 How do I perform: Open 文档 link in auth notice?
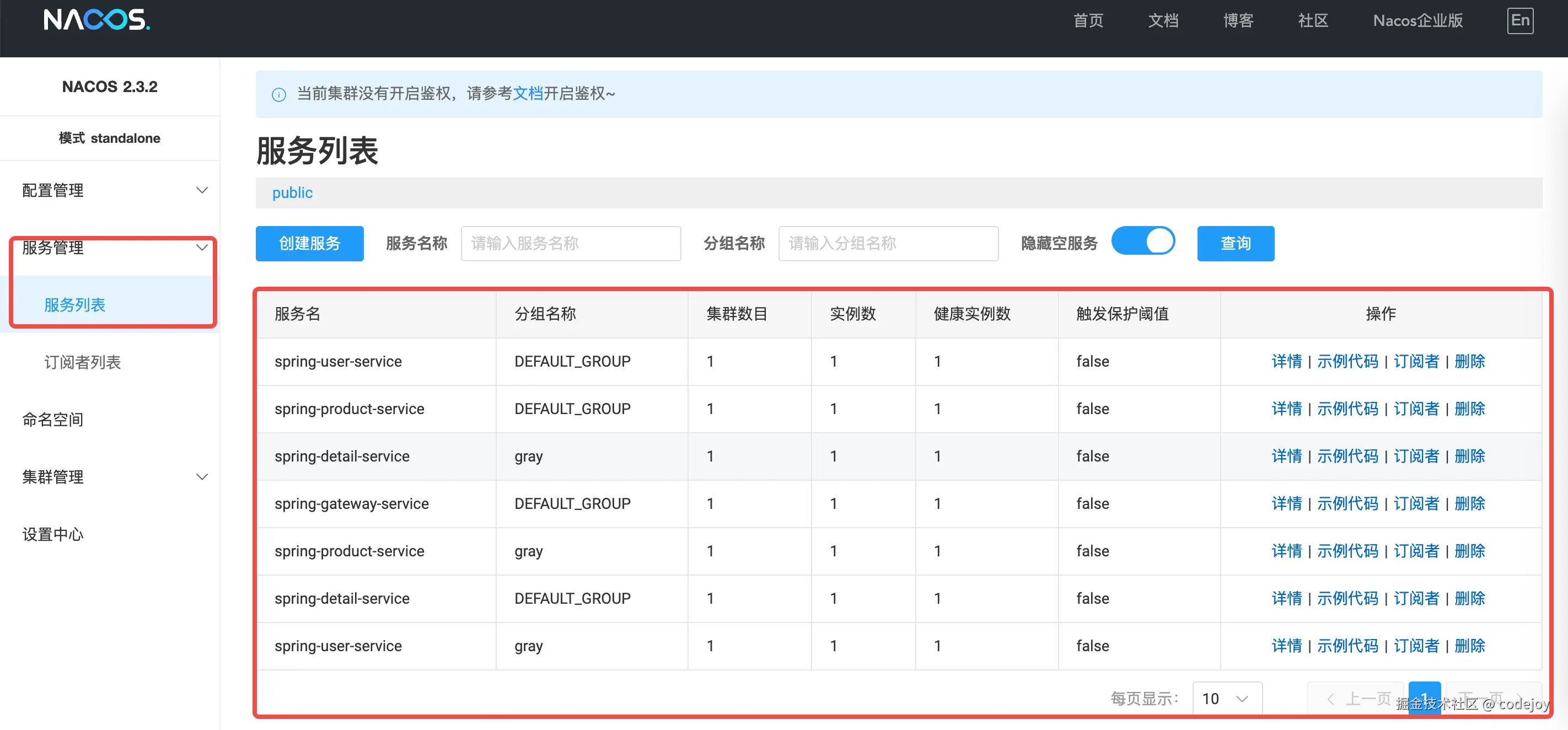tap(527, 94)
